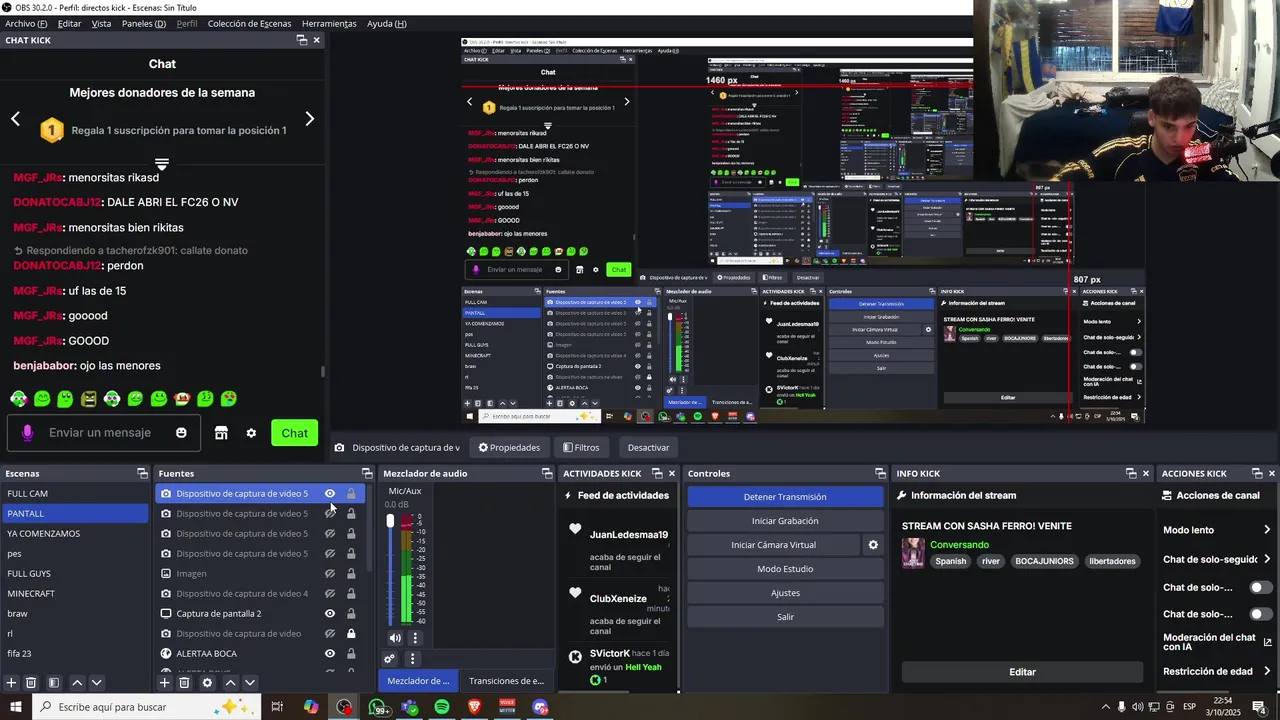Open Discord from the taskbar
1280x720 pixels.
pyautogui.click(x=541, y=707)
